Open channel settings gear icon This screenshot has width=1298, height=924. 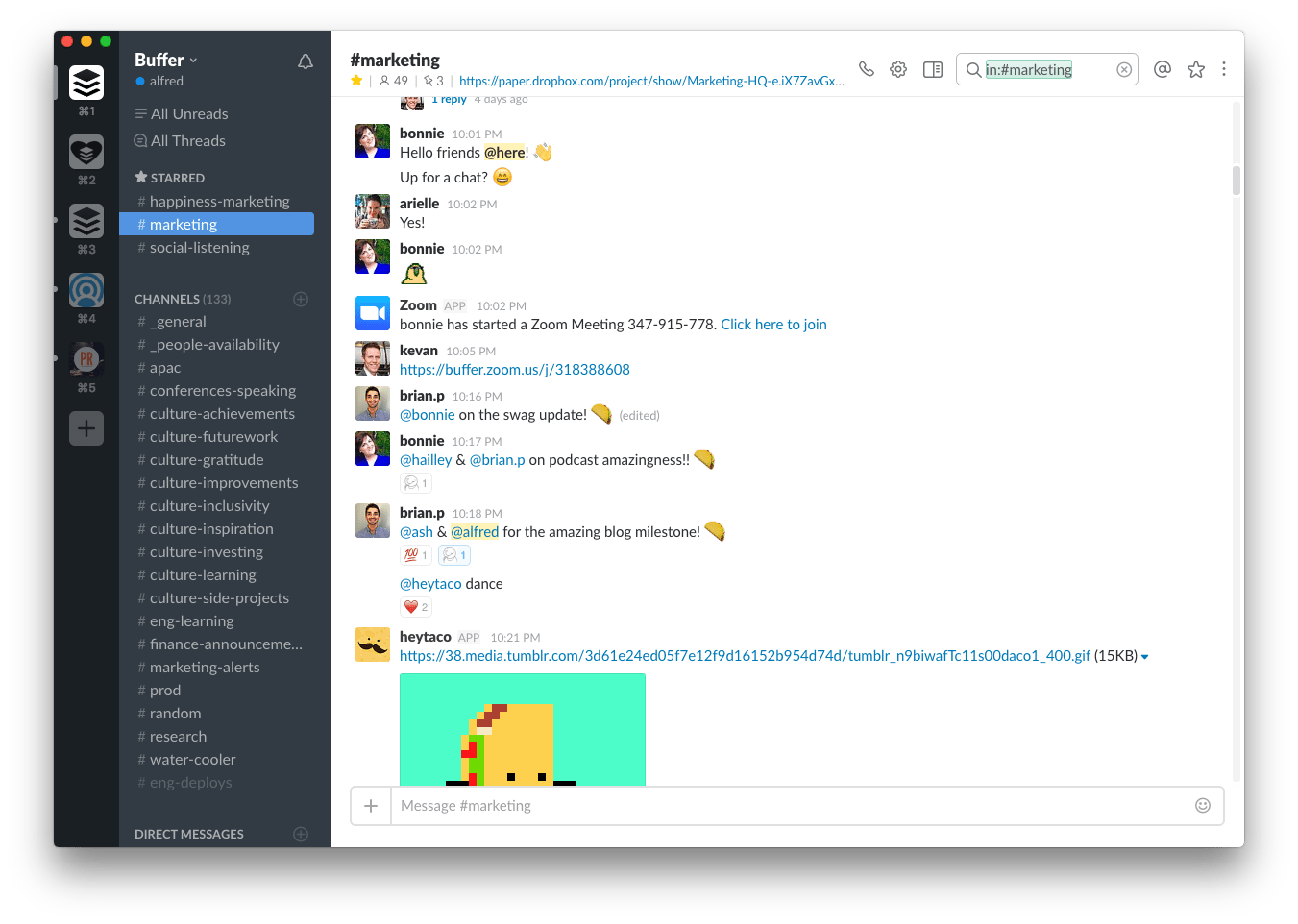(x=898, y=69)
